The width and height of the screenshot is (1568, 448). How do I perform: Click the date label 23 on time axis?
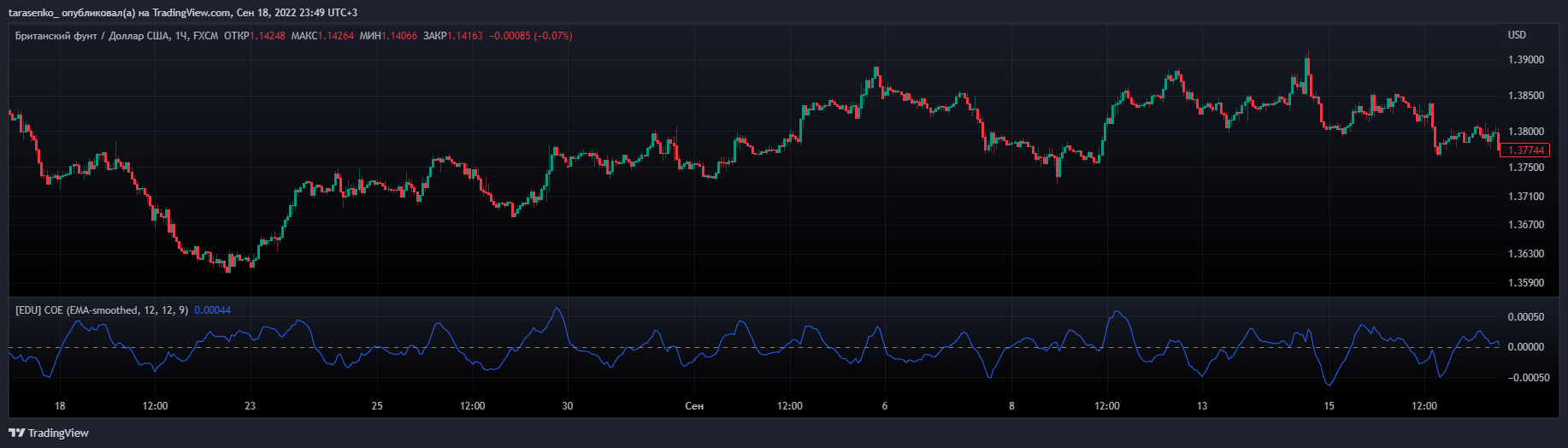coord(250,406)
